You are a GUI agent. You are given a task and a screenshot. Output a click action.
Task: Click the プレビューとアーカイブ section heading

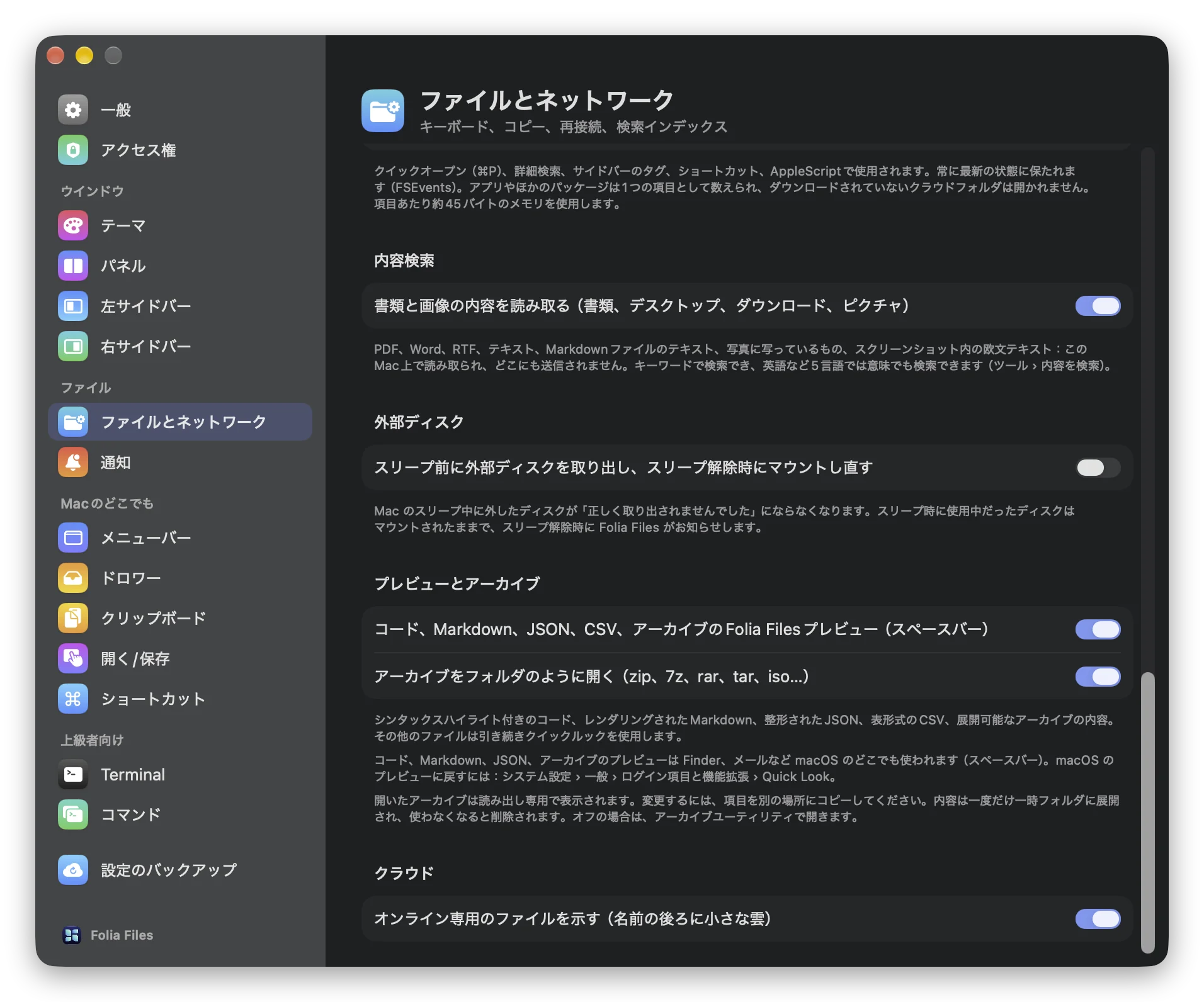tap(457, 584)
